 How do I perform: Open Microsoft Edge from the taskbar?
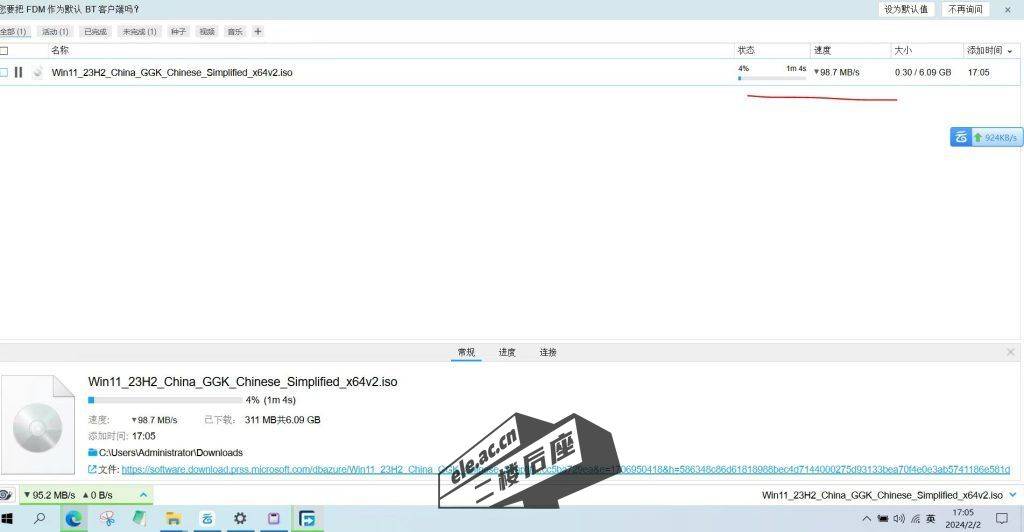point(73,518)
